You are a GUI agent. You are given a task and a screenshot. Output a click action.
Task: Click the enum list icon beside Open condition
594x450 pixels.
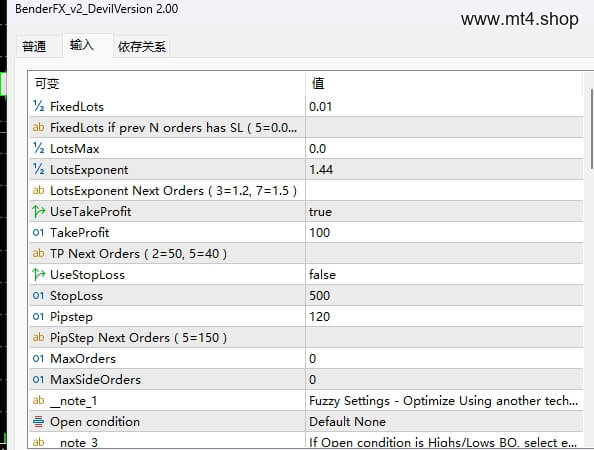point(38,422)
